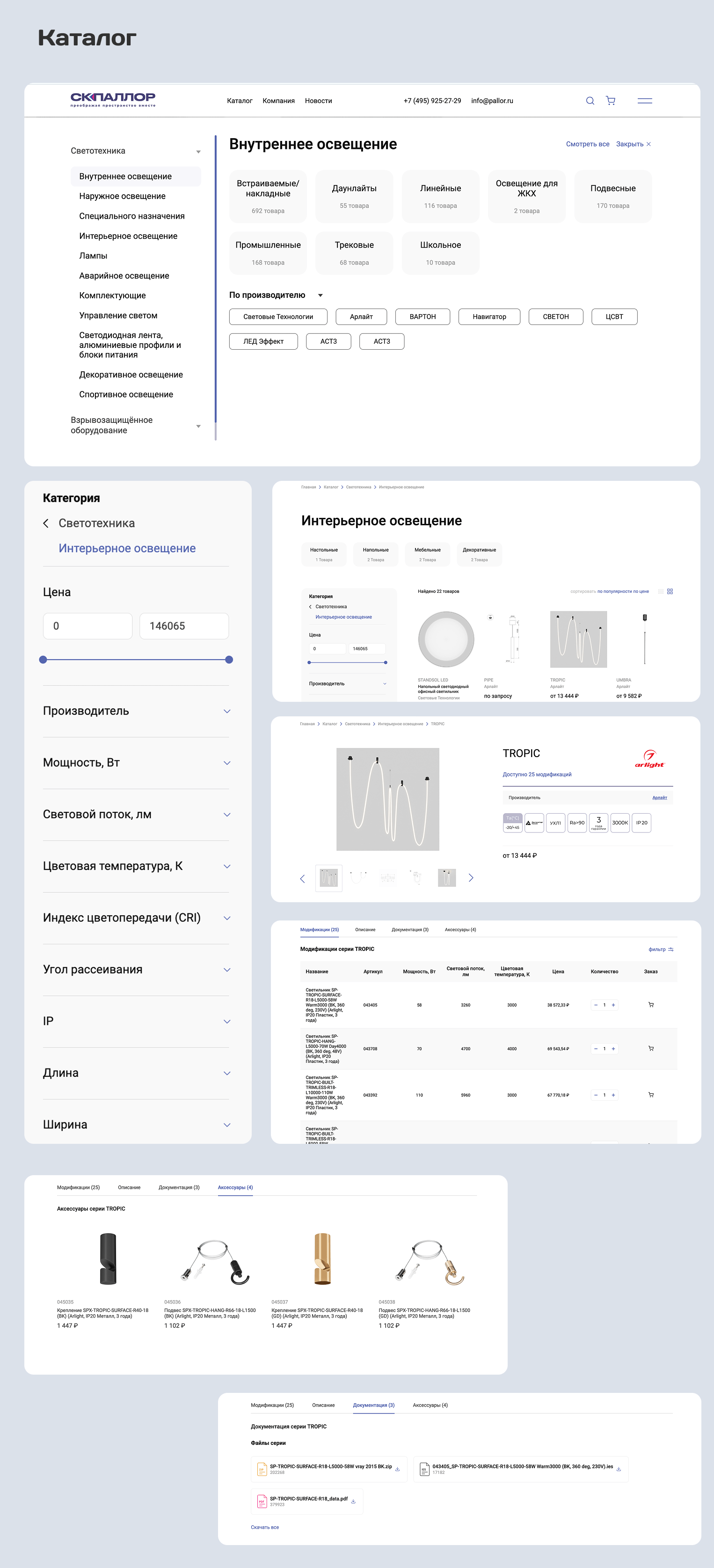
Task: Add article 043392 to the cart
Action: [651, 1095]
